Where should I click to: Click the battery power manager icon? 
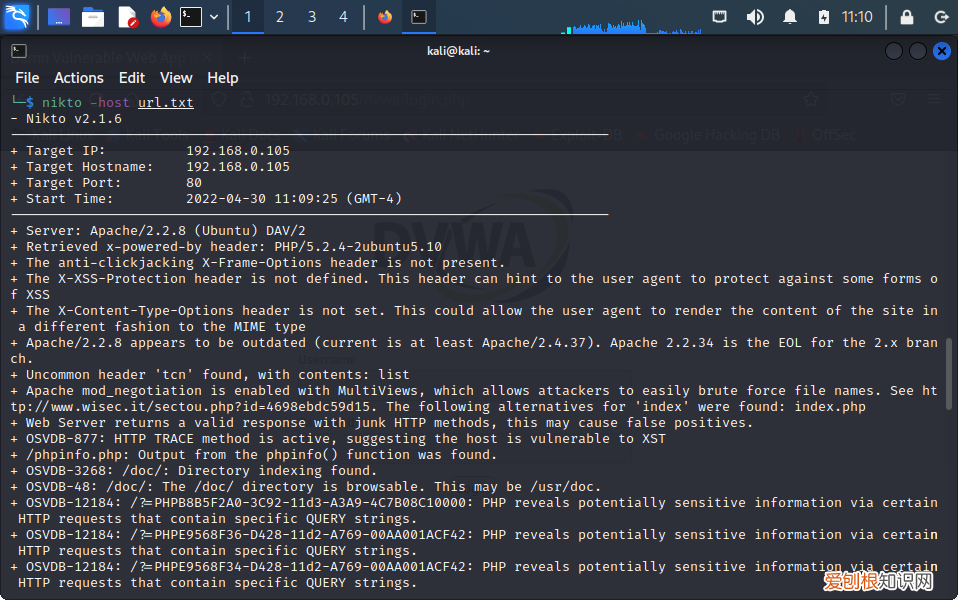tap(823, 17)
